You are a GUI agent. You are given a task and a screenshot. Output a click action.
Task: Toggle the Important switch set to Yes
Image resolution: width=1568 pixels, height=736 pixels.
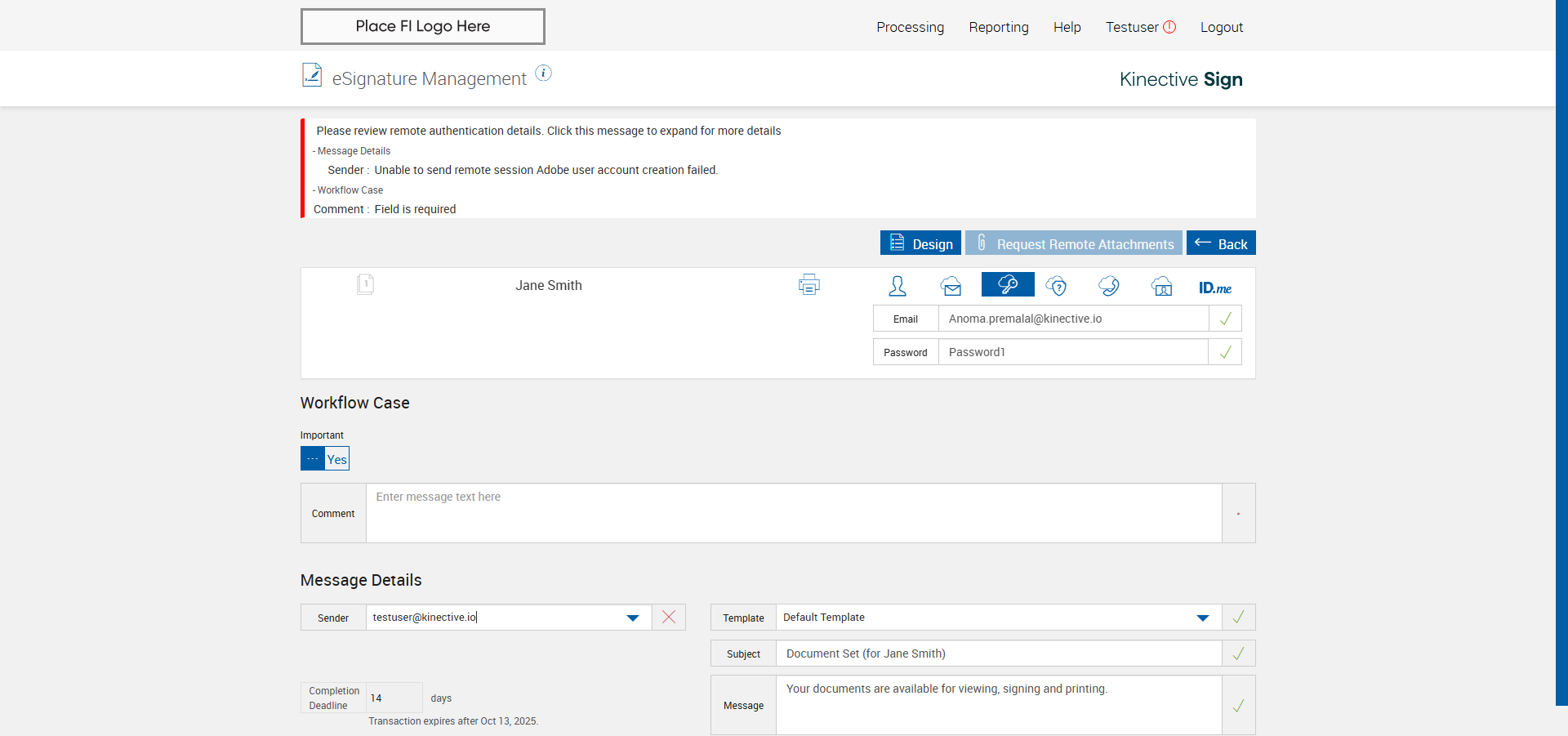tap(325, 458)
